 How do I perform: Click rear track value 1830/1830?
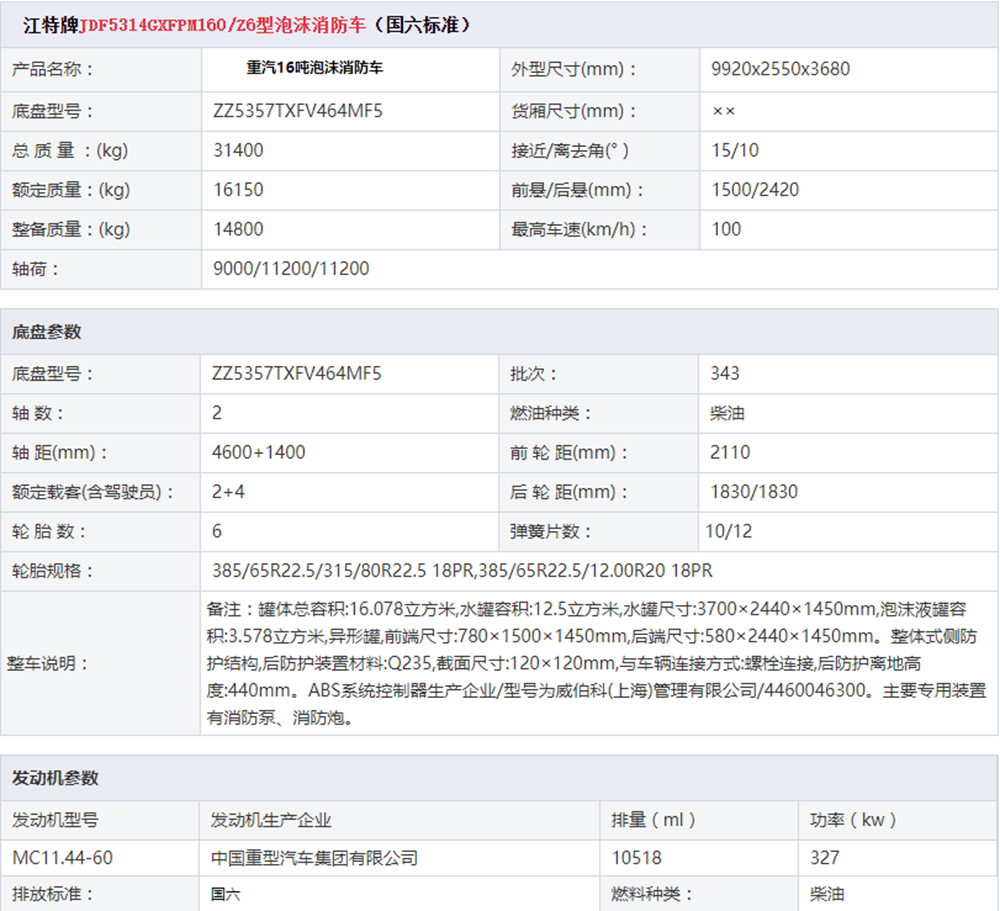754,492
